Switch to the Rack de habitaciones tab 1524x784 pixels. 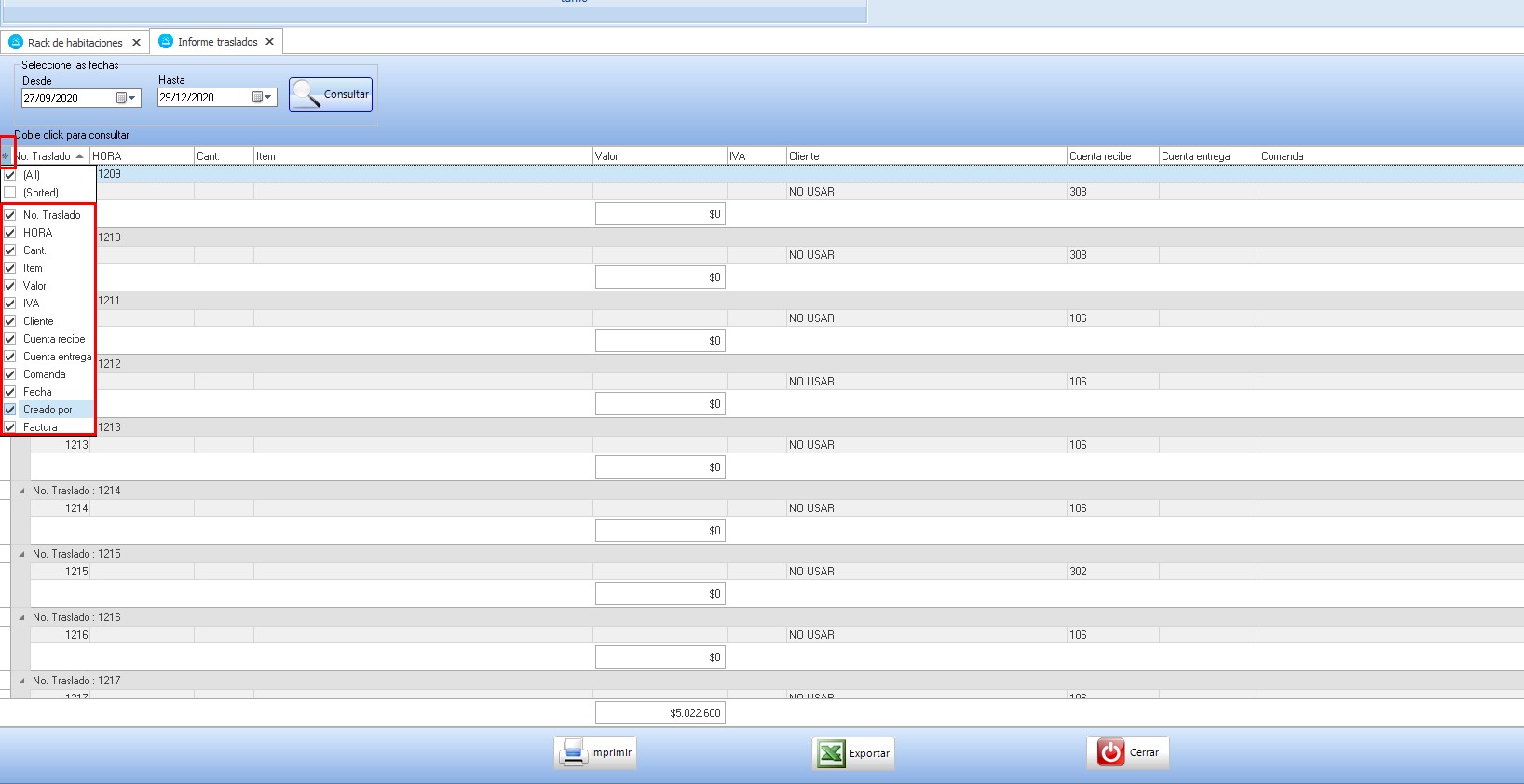click(75, 43)
